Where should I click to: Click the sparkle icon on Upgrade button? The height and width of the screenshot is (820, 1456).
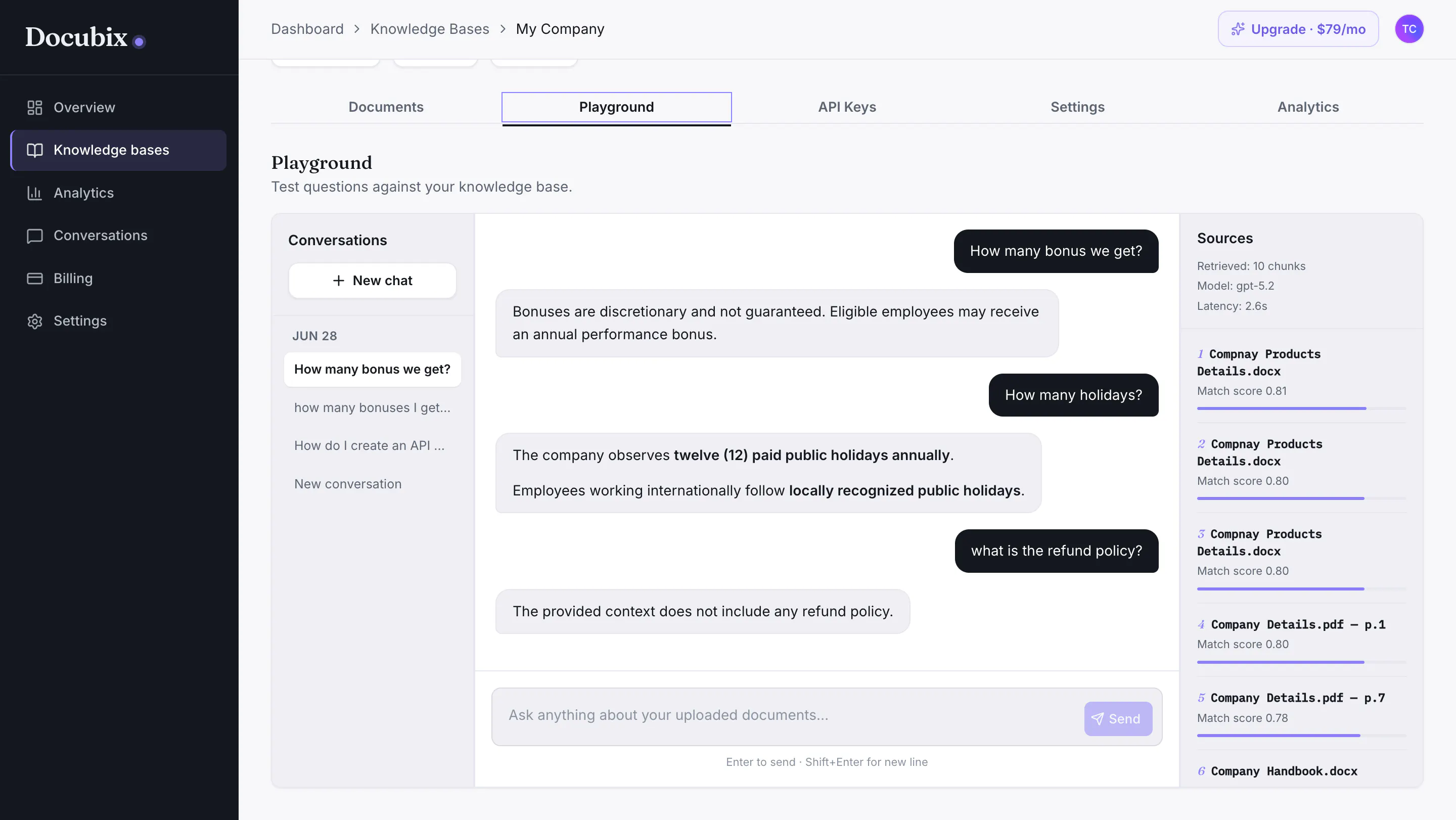[x=1238, y=29]
